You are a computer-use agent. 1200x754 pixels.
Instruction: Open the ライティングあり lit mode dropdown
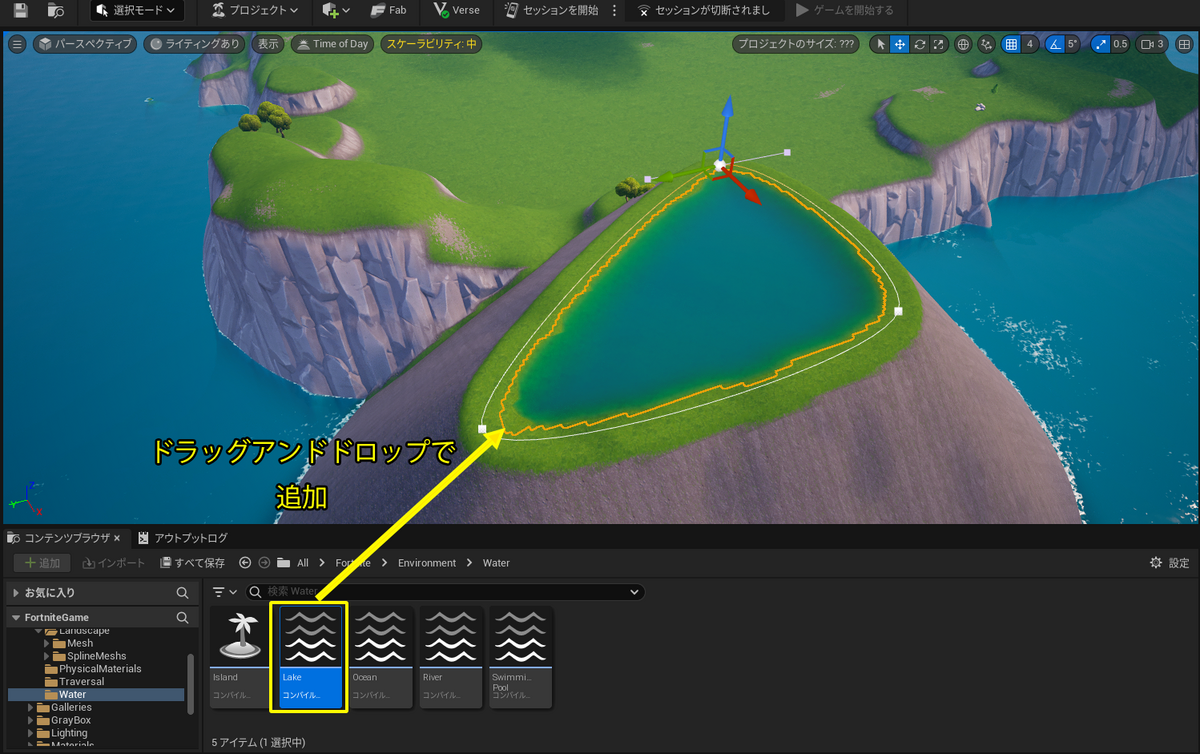[194, 44]
